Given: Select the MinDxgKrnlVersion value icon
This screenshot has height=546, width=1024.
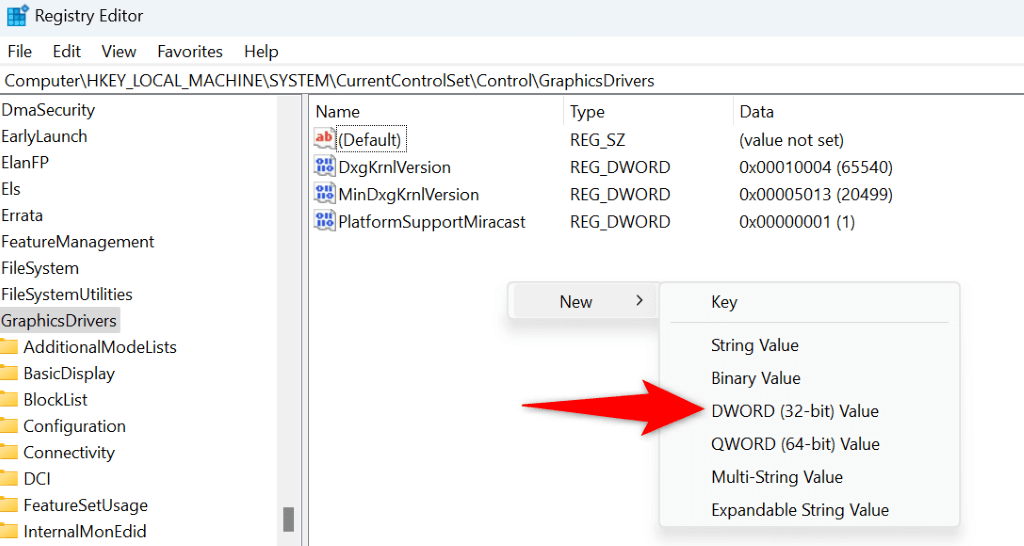Looking at the screenshot, I should pyautogui.click(x=325, y=194).
